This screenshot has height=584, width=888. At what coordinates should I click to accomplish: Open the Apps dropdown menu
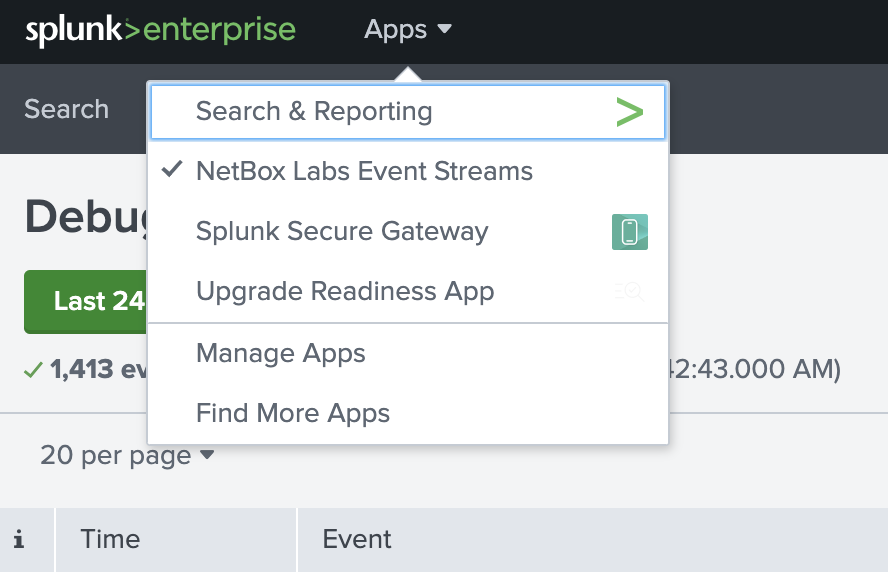tap(407, 29)
